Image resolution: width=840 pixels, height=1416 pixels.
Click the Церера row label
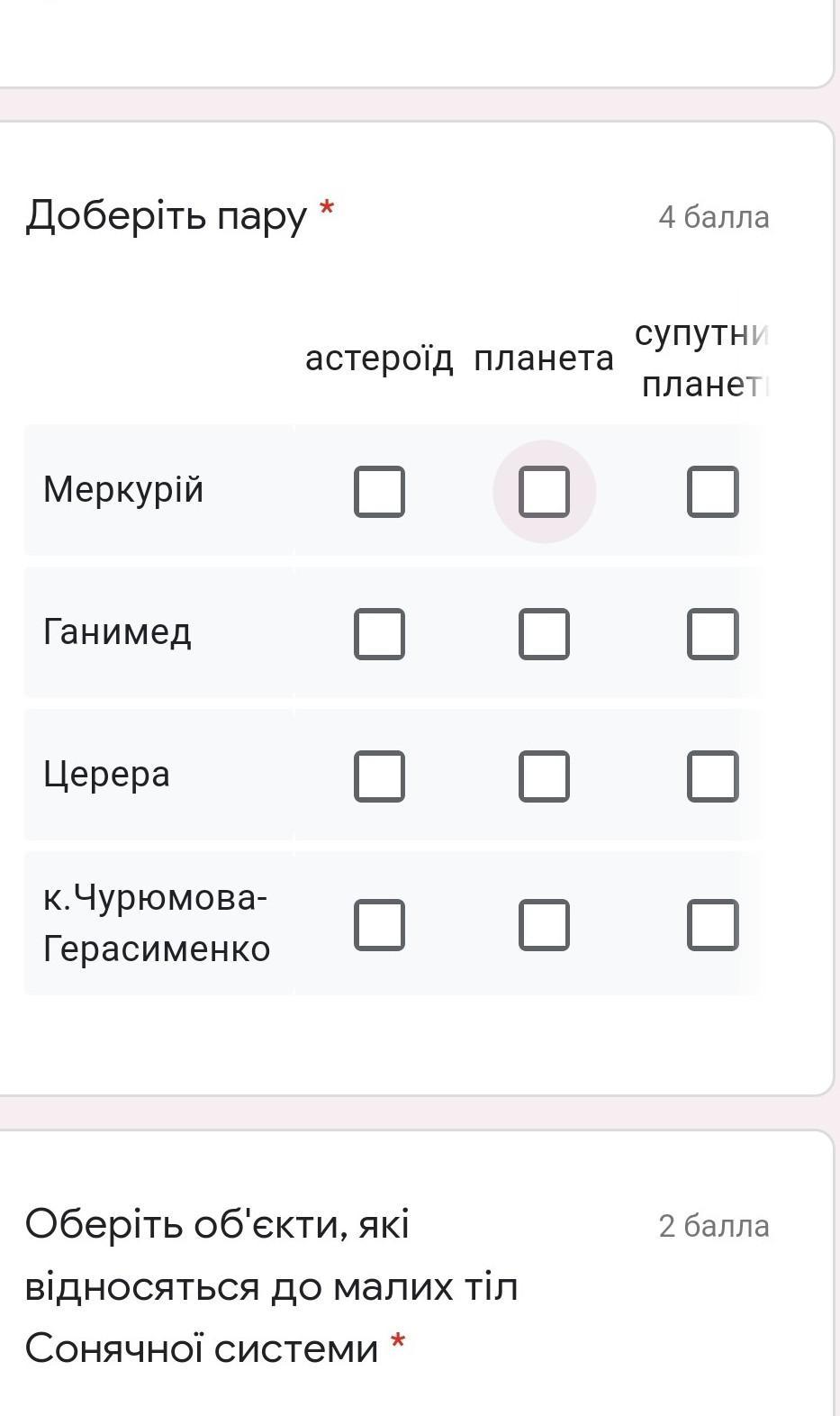[x=106, y=775]
